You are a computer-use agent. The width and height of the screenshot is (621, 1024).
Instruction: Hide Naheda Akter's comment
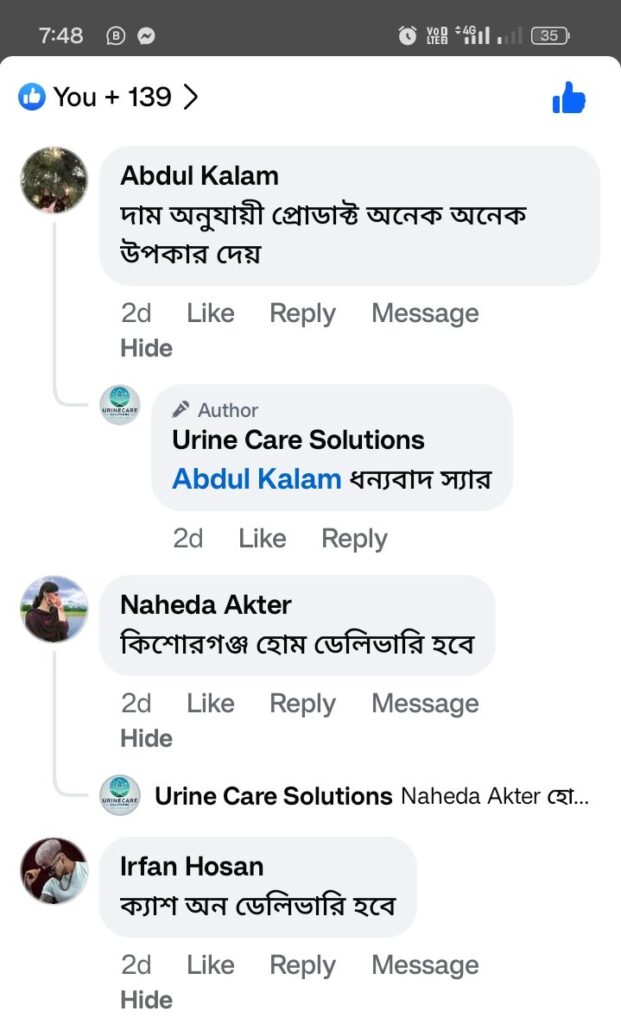[146, 738]
